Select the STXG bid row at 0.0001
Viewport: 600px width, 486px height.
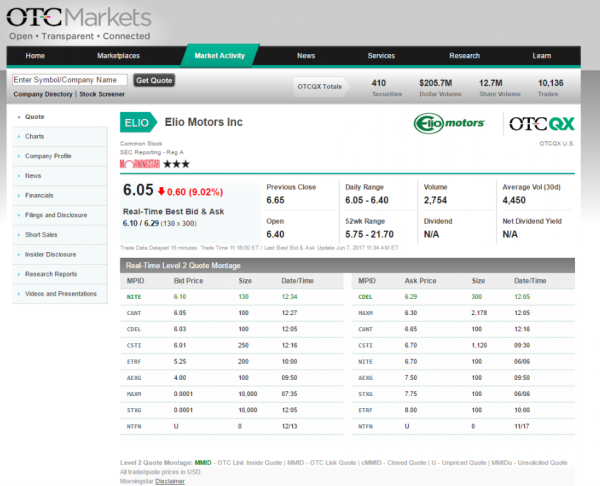[232, 410]
